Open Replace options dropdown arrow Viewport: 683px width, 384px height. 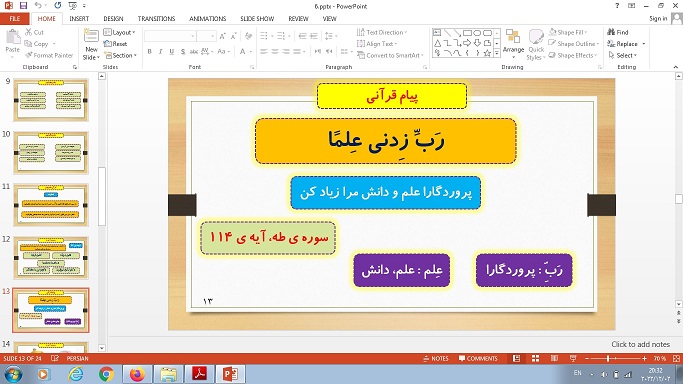click(644, 44)
